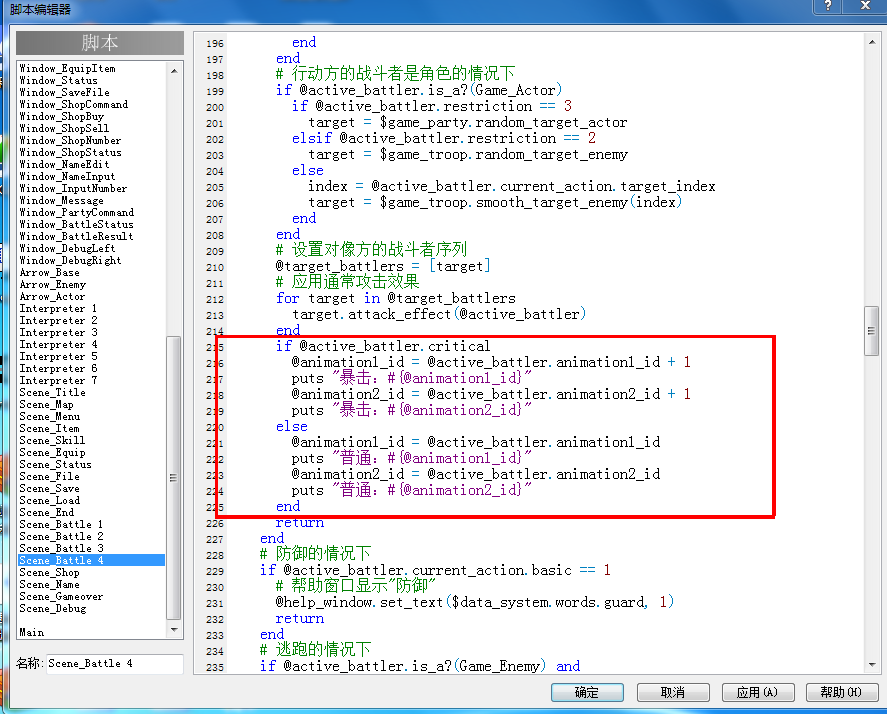Click the 脚本 list header
This screenshot has height=714, width=887.
[x=100, y=43]
